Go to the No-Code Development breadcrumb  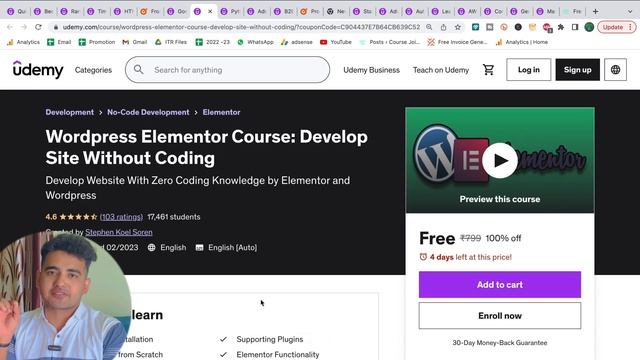148,112
